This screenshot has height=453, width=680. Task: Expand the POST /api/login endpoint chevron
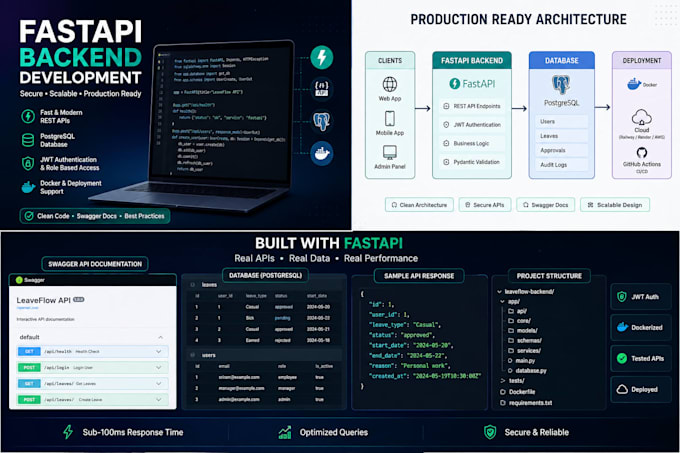(159, 368)
